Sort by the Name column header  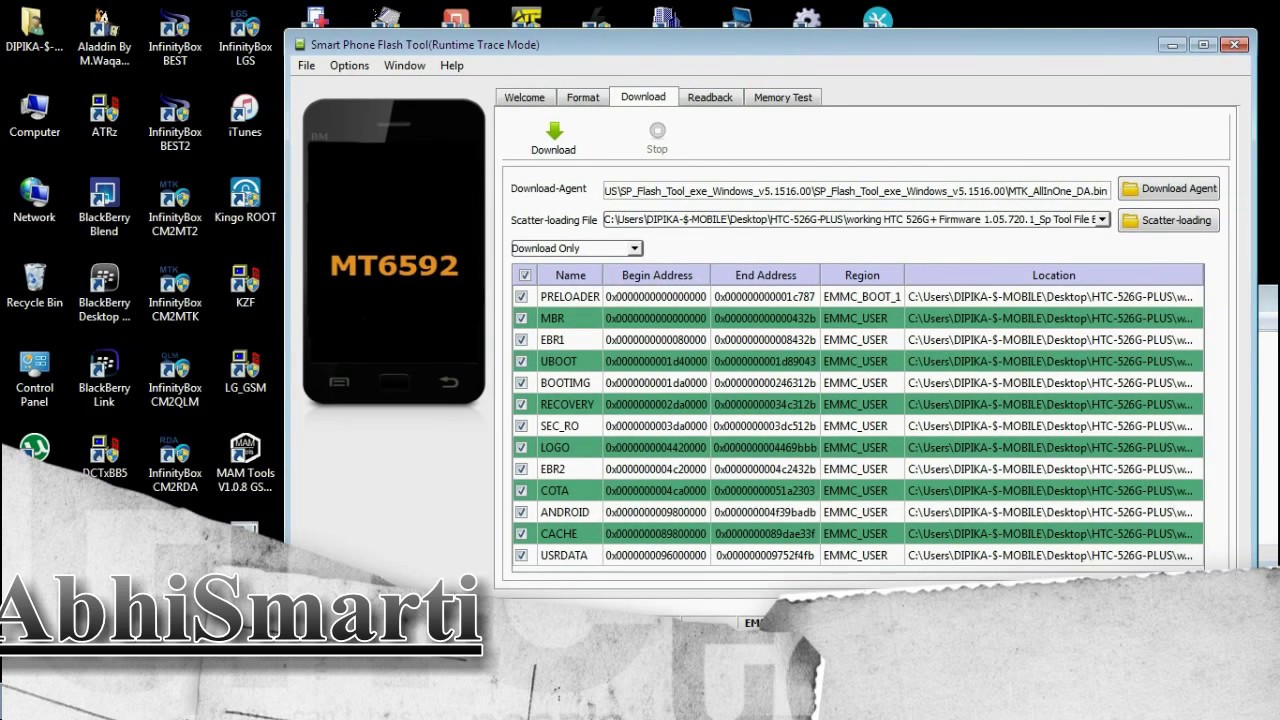(x=570, y=275)
